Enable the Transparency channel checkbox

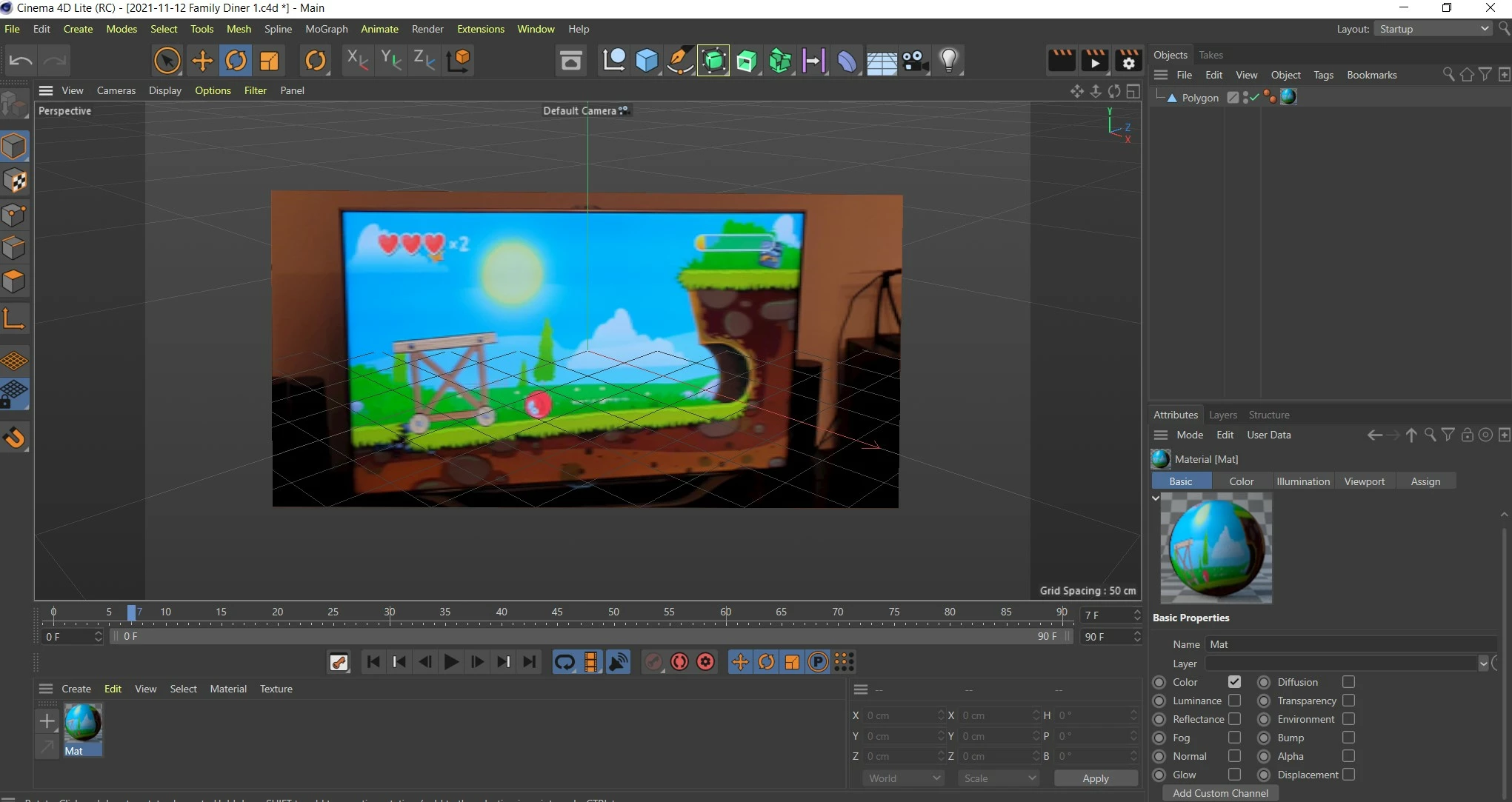click(x=1348, y=701)
